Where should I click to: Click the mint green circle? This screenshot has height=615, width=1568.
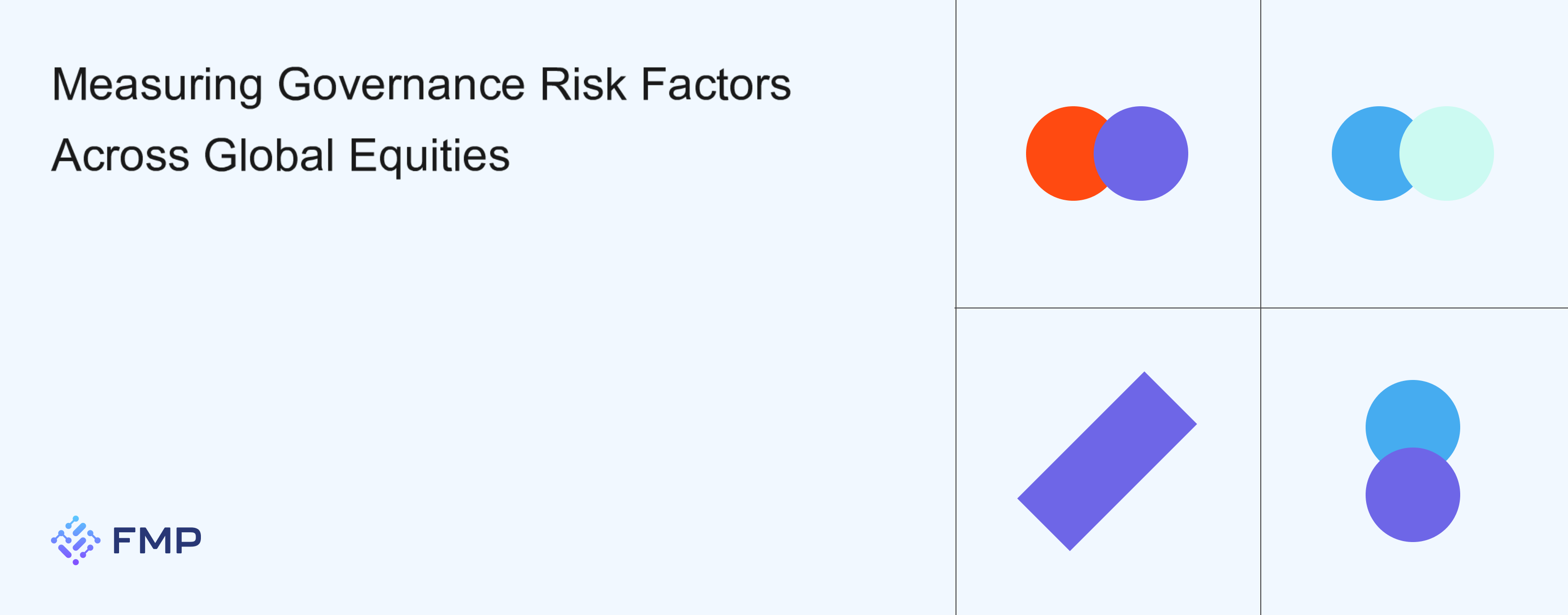click(x=1447, y=153)
